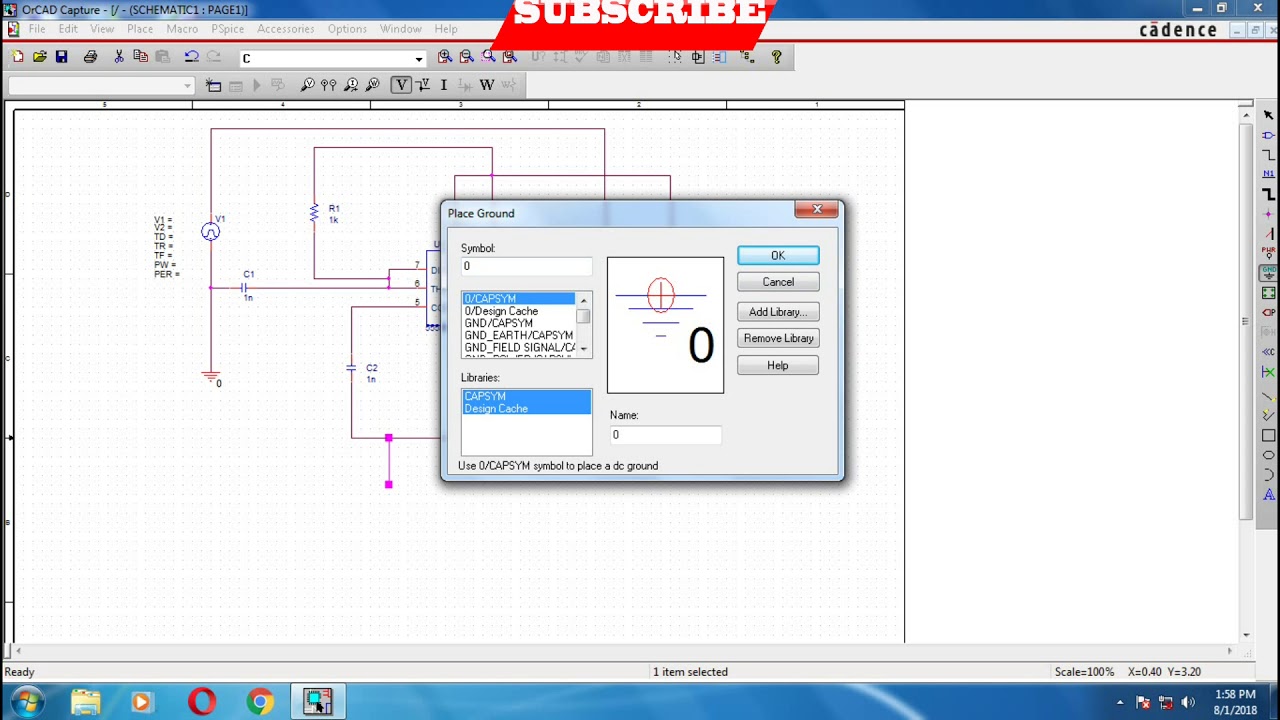Open the File menu

[36, 29]
